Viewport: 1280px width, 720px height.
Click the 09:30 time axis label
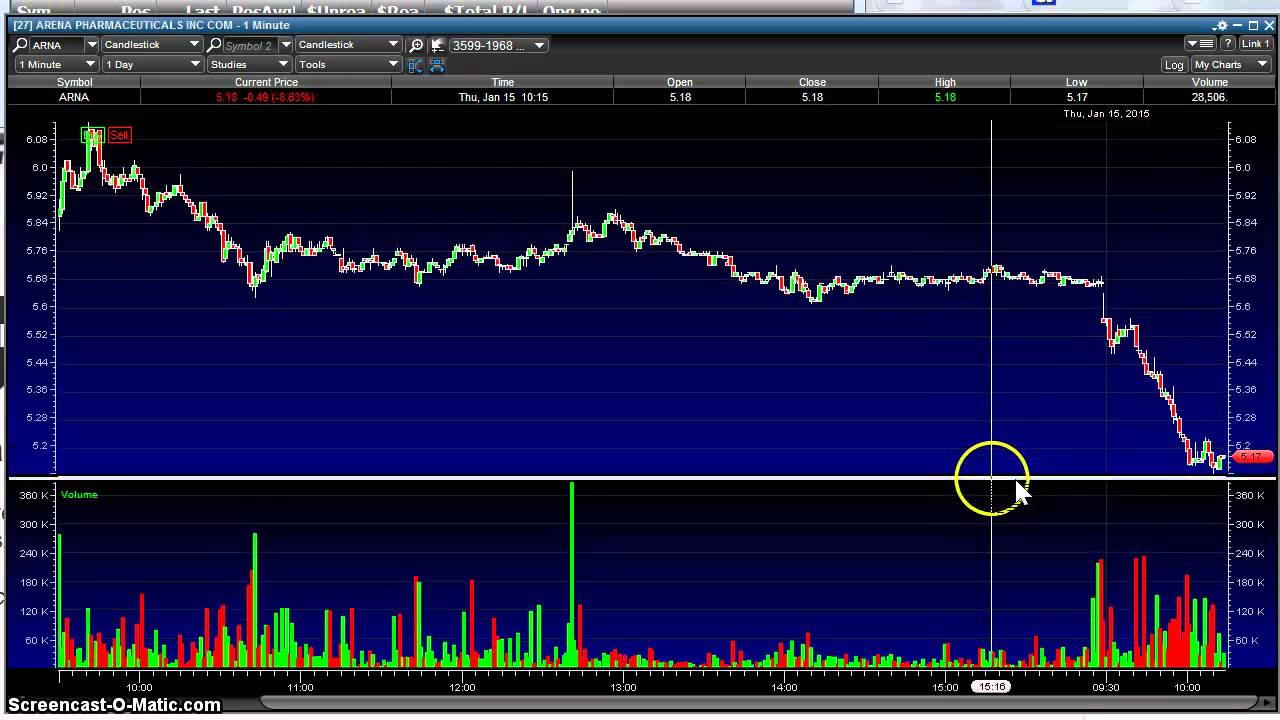1106,687
